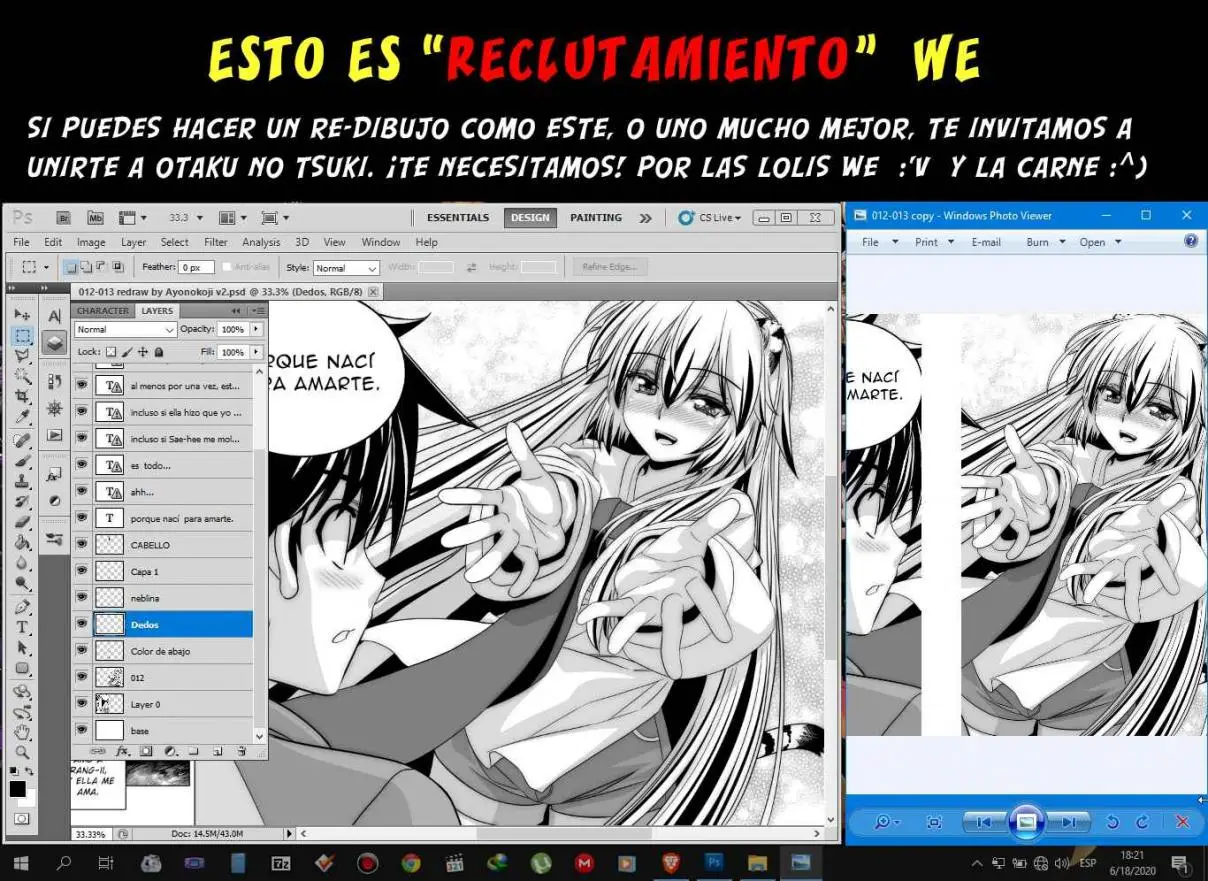Hide the Layer 0 layer
Viewport: 1208px width, 881px height.
point(82,704)
